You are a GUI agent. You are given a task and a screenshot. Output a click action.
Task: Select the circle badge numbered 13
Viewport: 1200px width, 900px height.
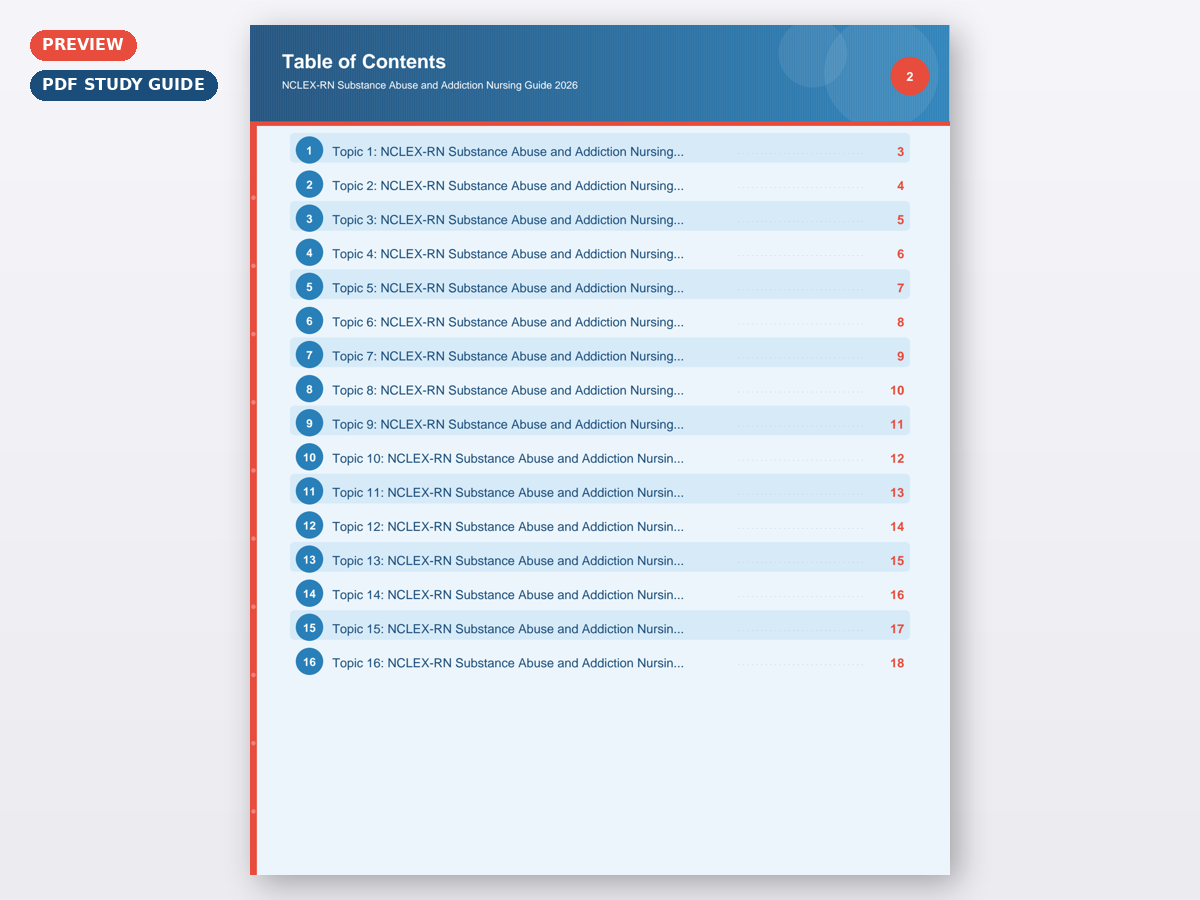tap(309, 560)
